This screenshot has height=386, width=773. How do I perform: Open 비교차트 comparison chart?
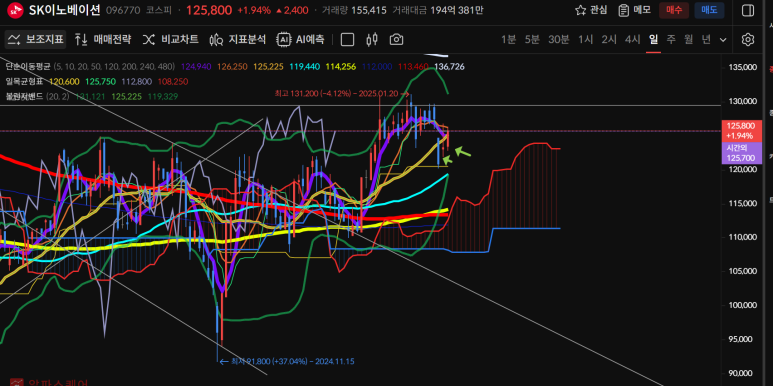click(x=171, y=39)
